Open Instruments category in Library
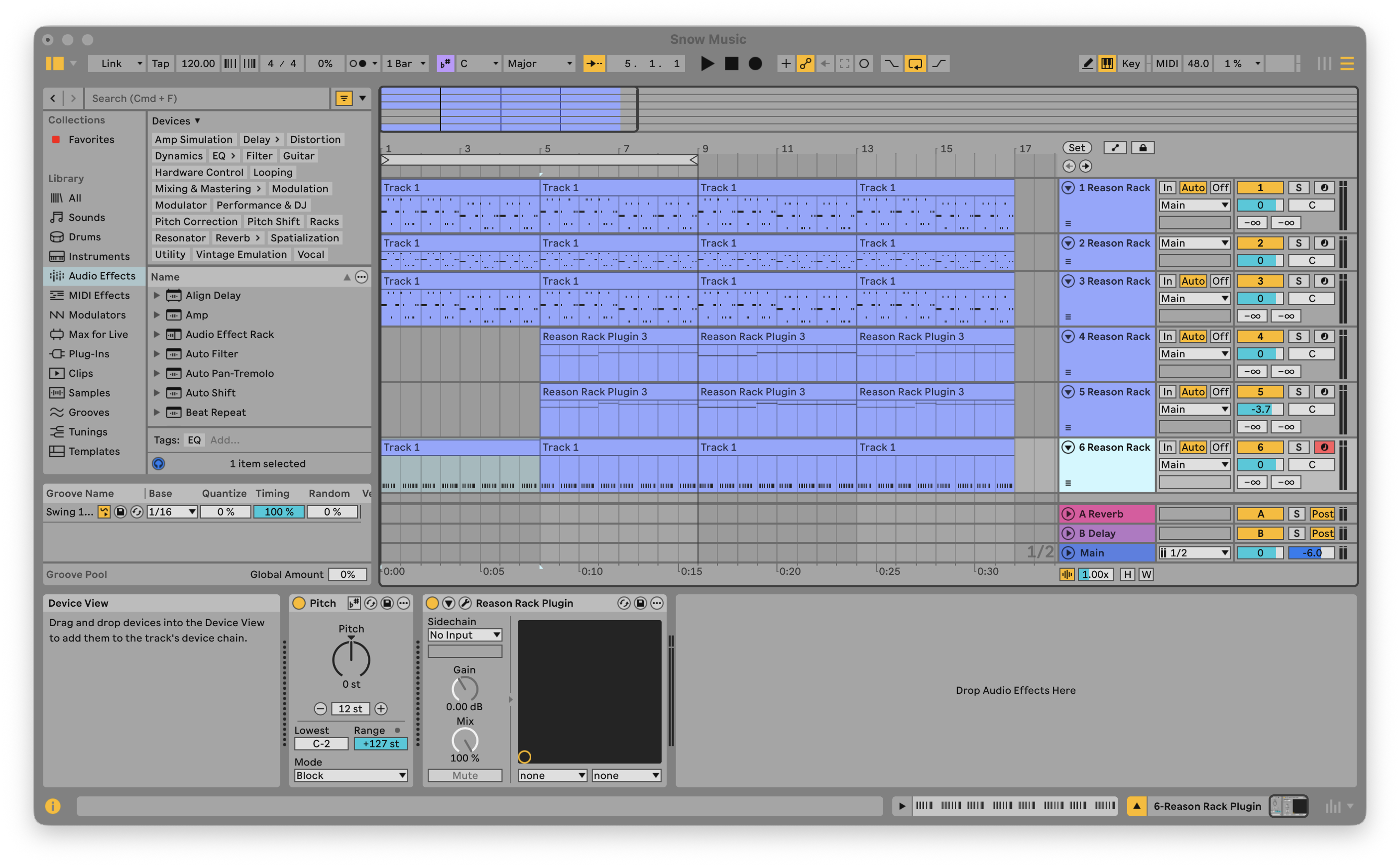 [99, 256]
